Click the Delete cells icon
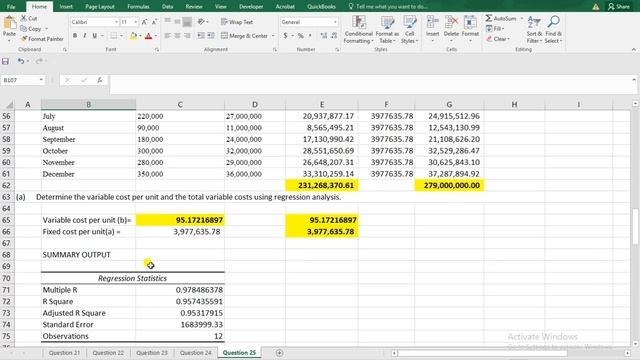Image resolution: width=640 pixels, height=360 pixels. click(451, 22)
